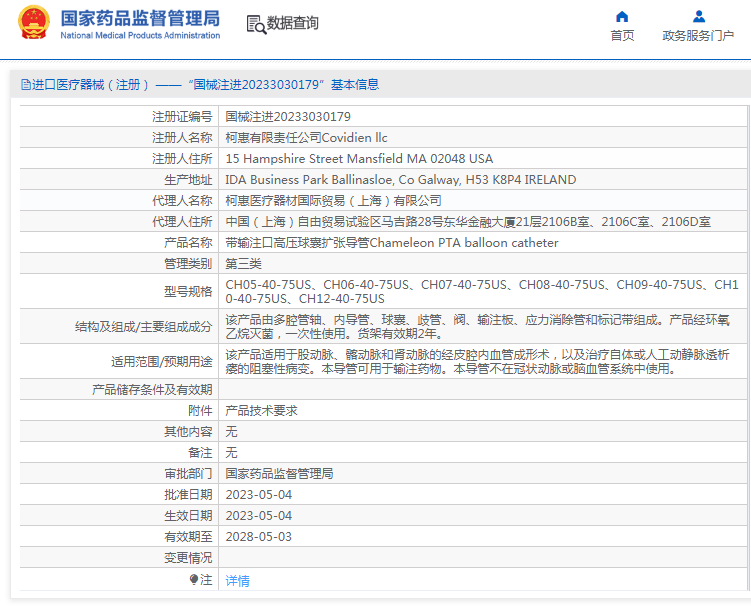Screen dimensions: 751x606
Task: Click 产品名称 row label
Action: (188, 243)
